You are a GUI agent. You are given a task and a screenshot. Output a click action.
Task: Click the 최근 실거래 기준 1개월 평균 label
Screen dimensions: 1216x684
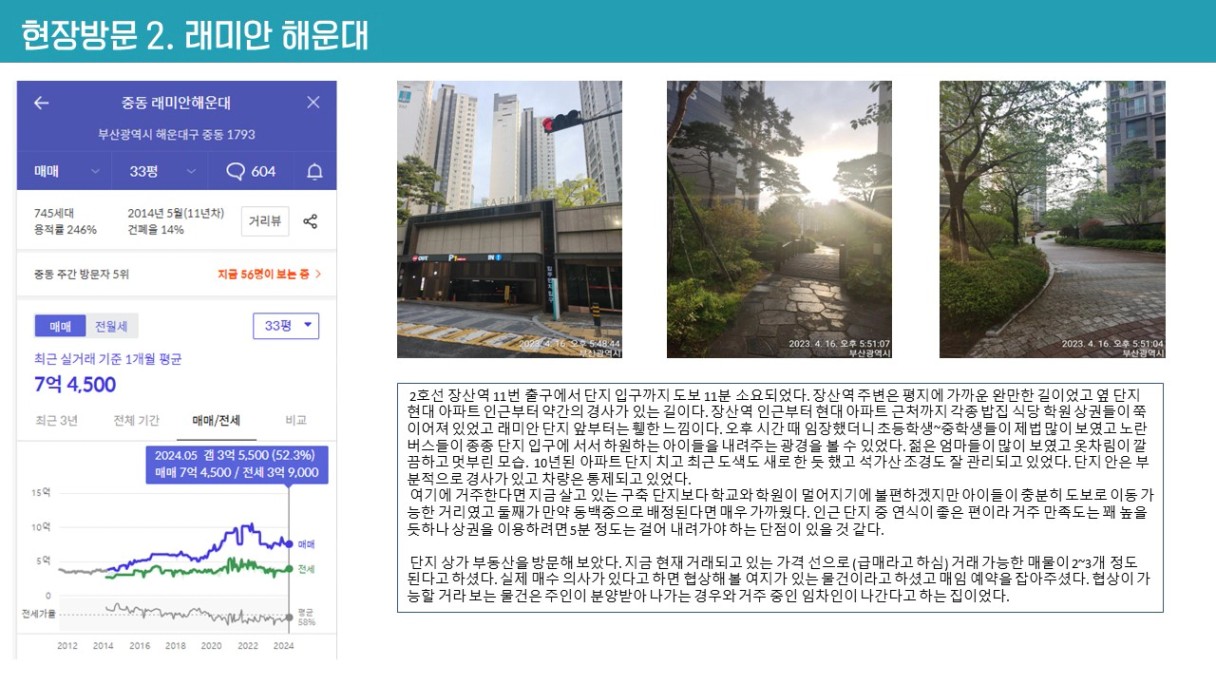pyautogui.click(x=108, y=359)
